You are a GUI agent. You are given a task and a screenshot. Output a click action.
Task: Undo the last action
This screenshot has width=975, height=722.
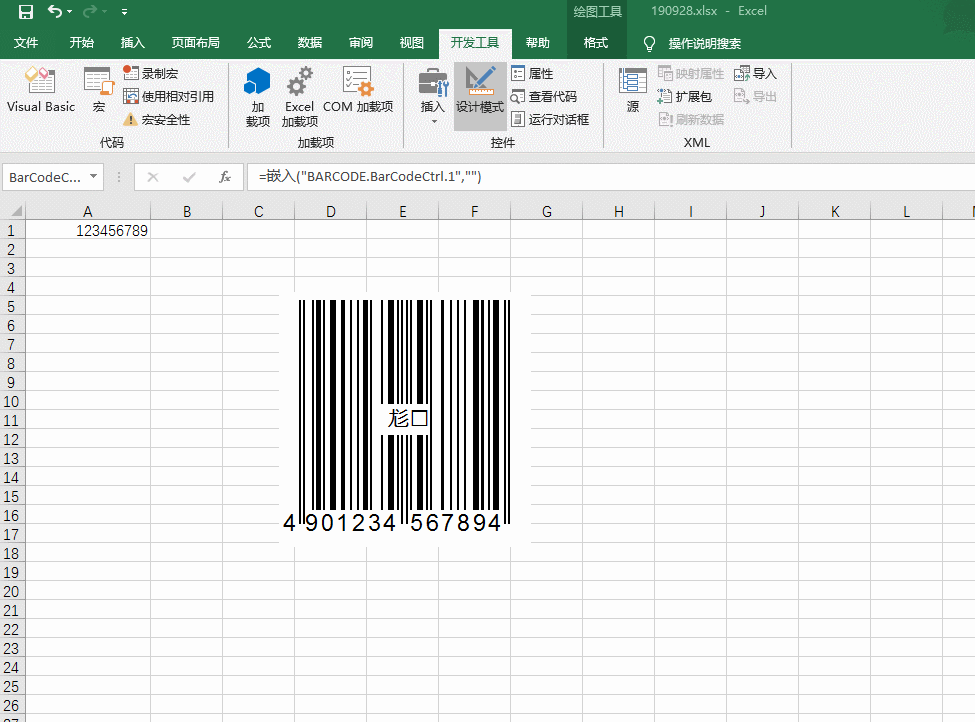click(x=55, y=11)
